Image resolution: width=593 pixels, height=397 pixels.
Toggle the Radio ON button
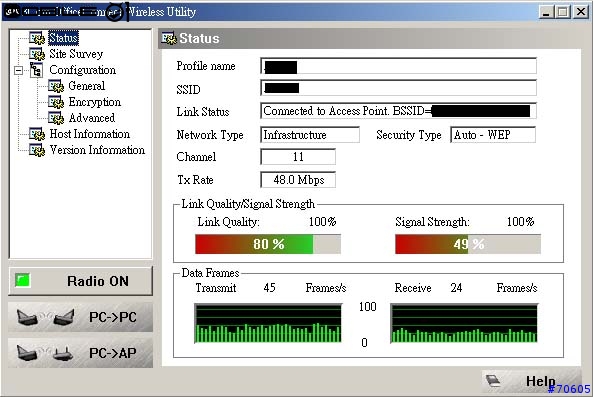coord(81,281)
